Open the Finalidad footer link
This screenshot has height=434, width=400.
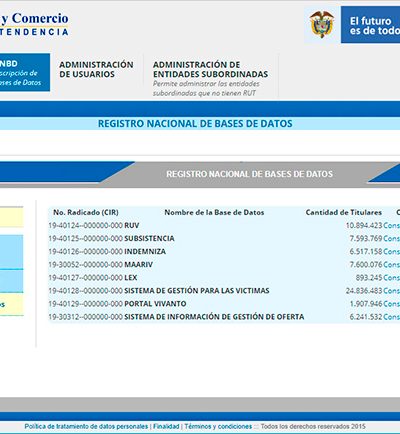point(166,426)
